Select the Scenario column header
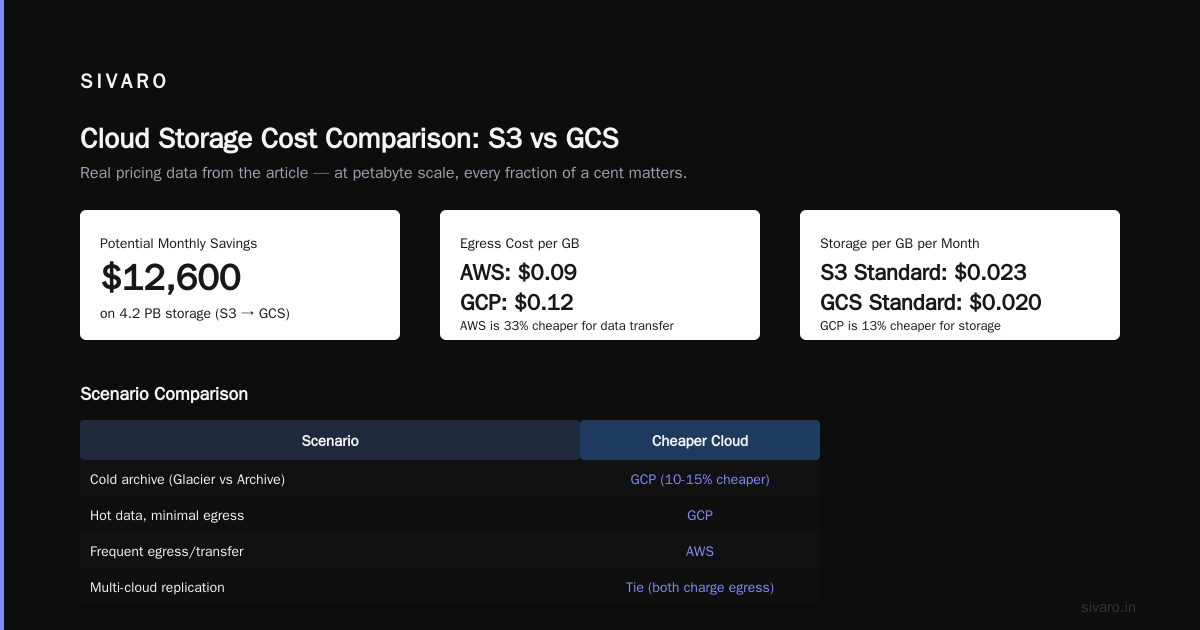This screenshot has height=630, width=1200. pos(330,440)
